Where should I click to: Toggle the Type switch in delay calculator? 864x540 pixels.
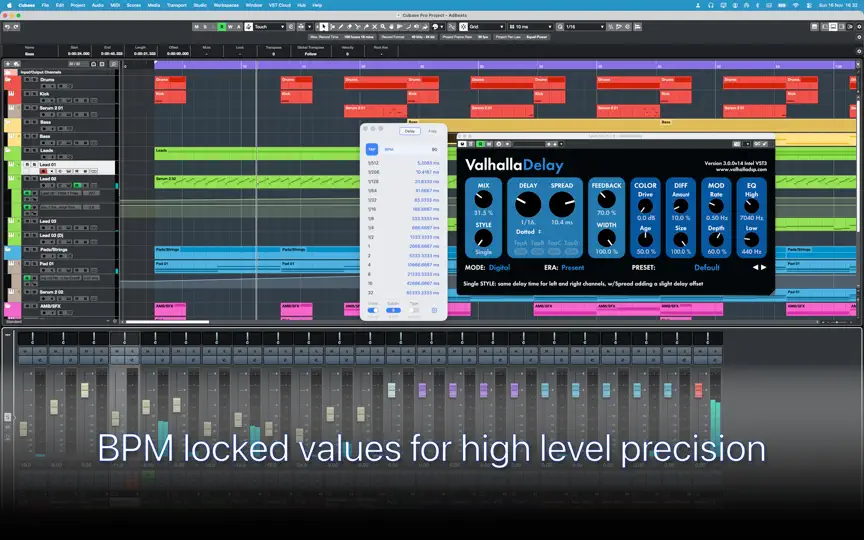pyautogui.click(x=414, y=310)
